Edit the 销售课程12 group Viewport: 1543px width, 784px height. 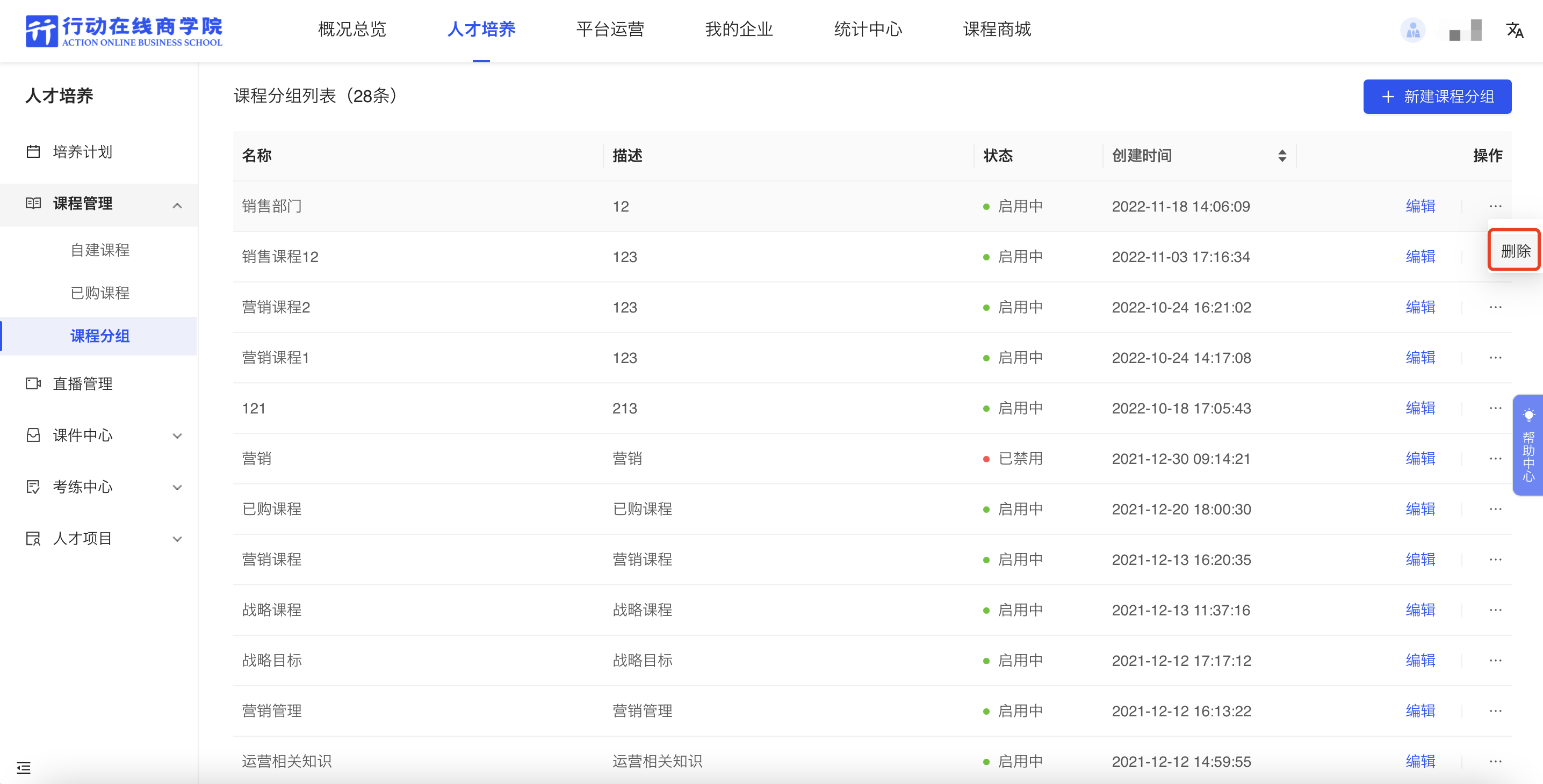pos(1420,257)
